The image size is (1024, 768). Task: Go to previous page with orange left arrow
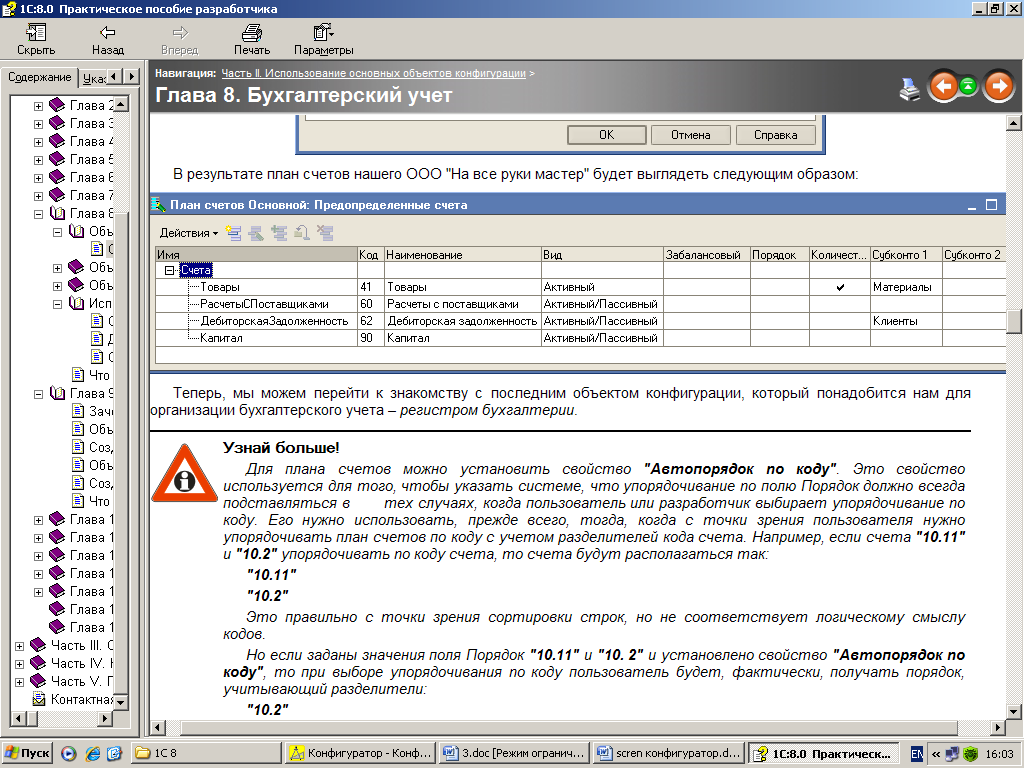pos(942,87)
